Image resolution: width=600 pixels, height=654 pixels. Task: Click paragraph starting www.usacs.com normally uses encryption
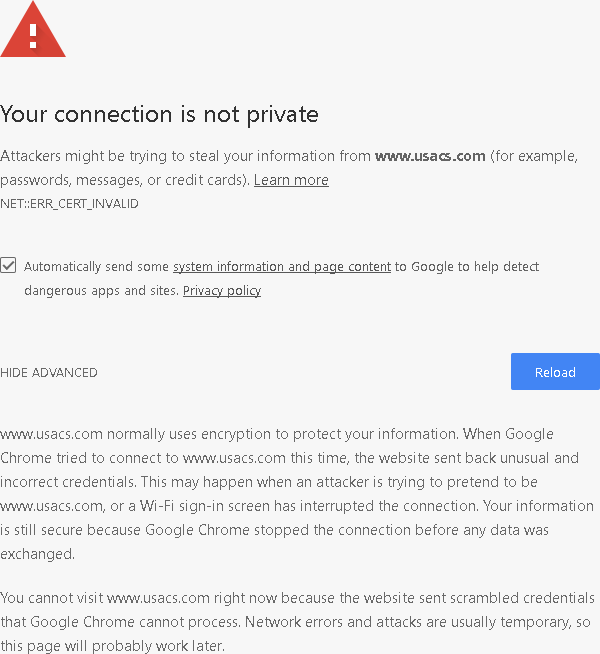tap(297, 494)
